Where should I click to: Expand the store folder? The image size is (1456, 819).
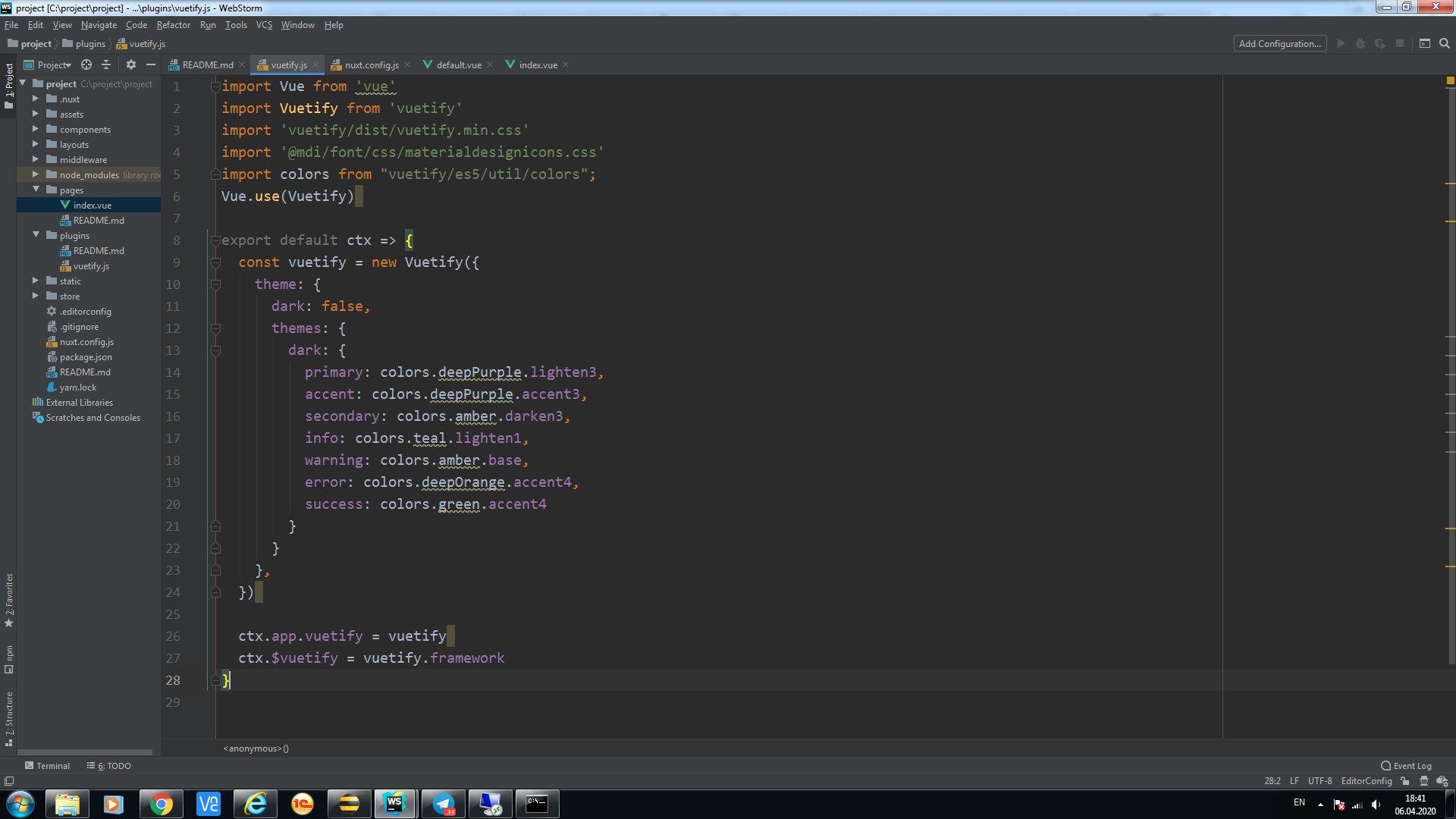(35, 296)
